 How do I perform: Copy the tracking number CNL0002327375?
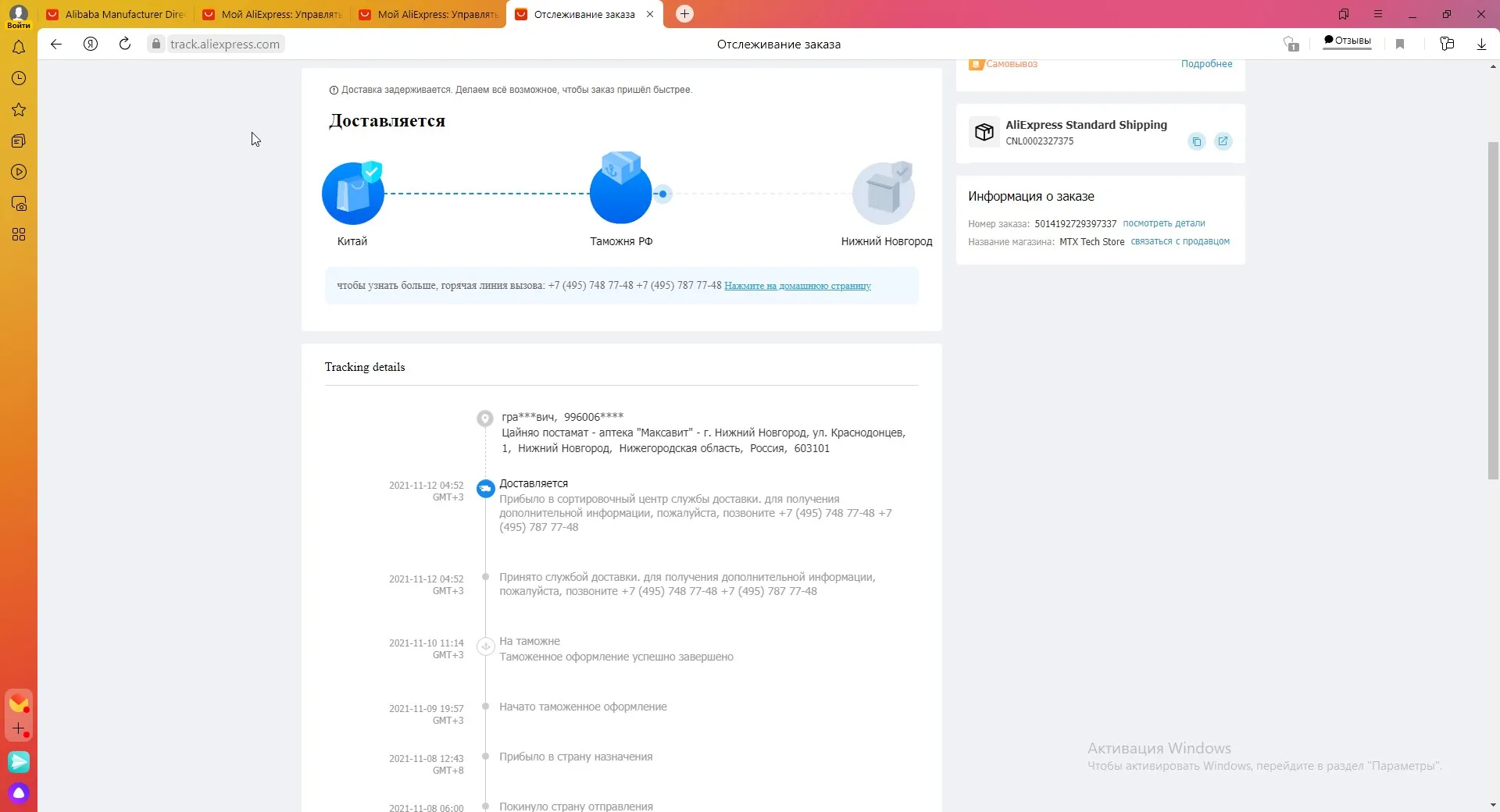(1196, 141)
